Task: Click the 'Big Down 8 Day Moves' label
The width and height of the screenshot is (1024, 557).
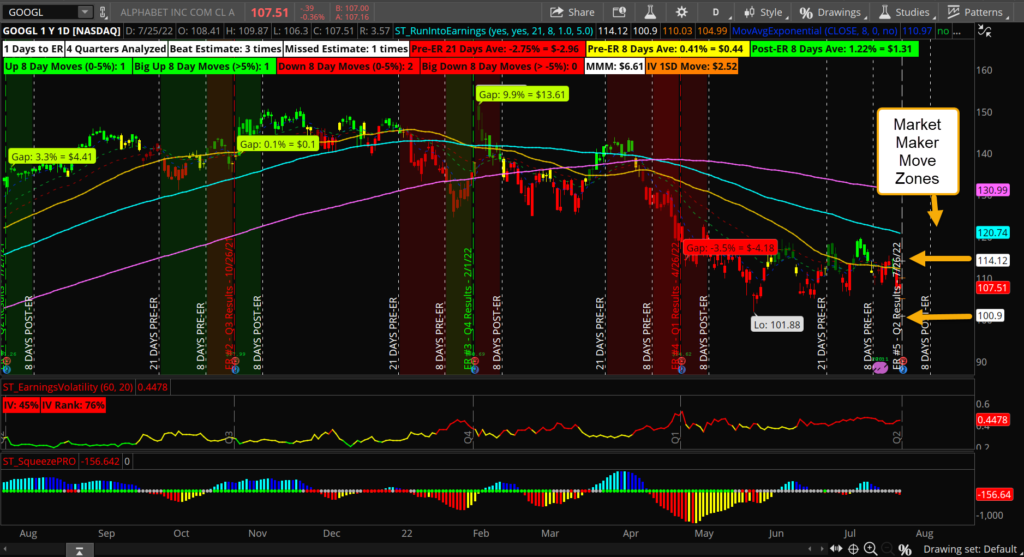Action: pos(500,67)
